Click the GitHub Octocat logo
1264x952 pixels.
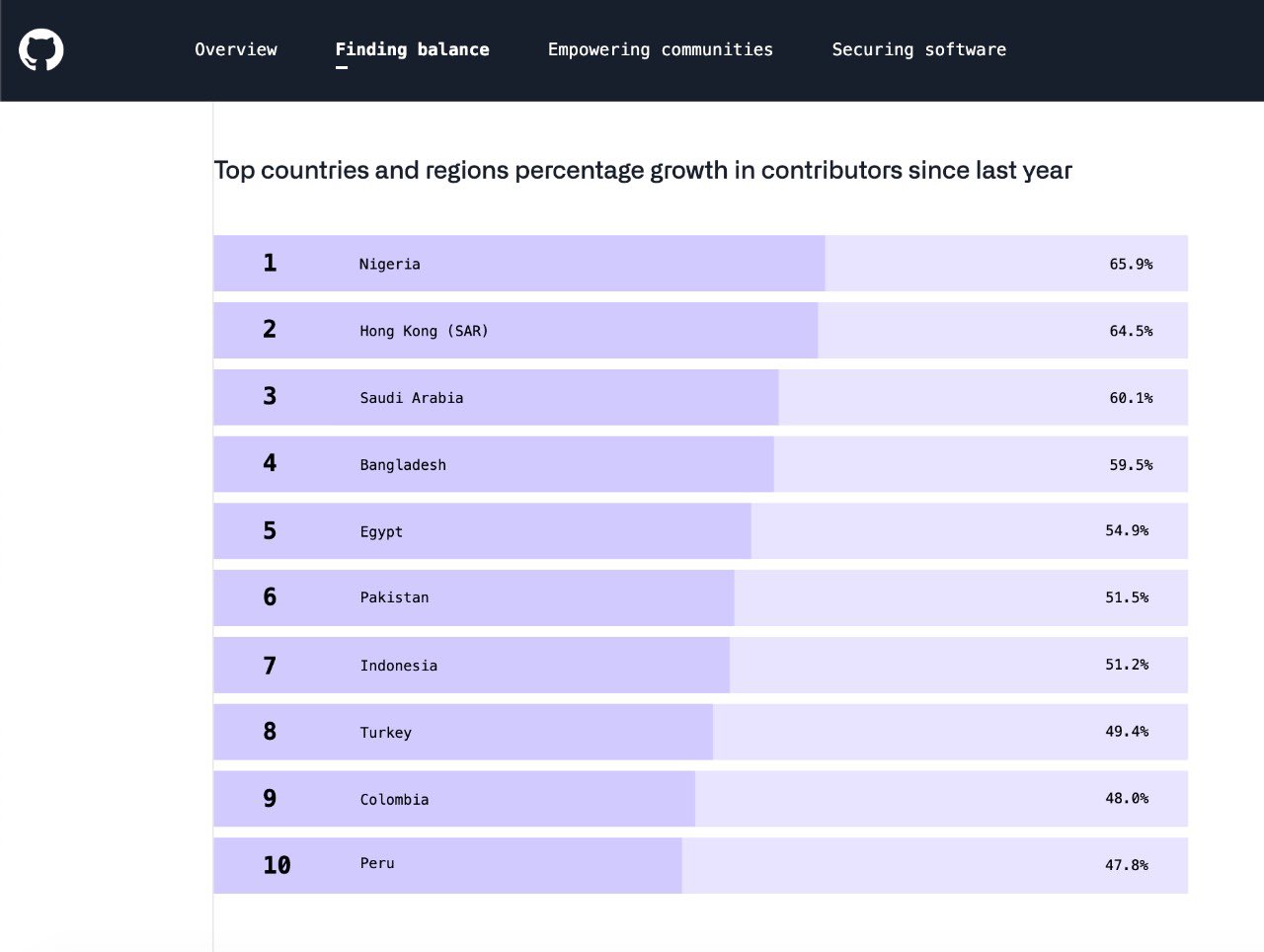tap(41, 49)
